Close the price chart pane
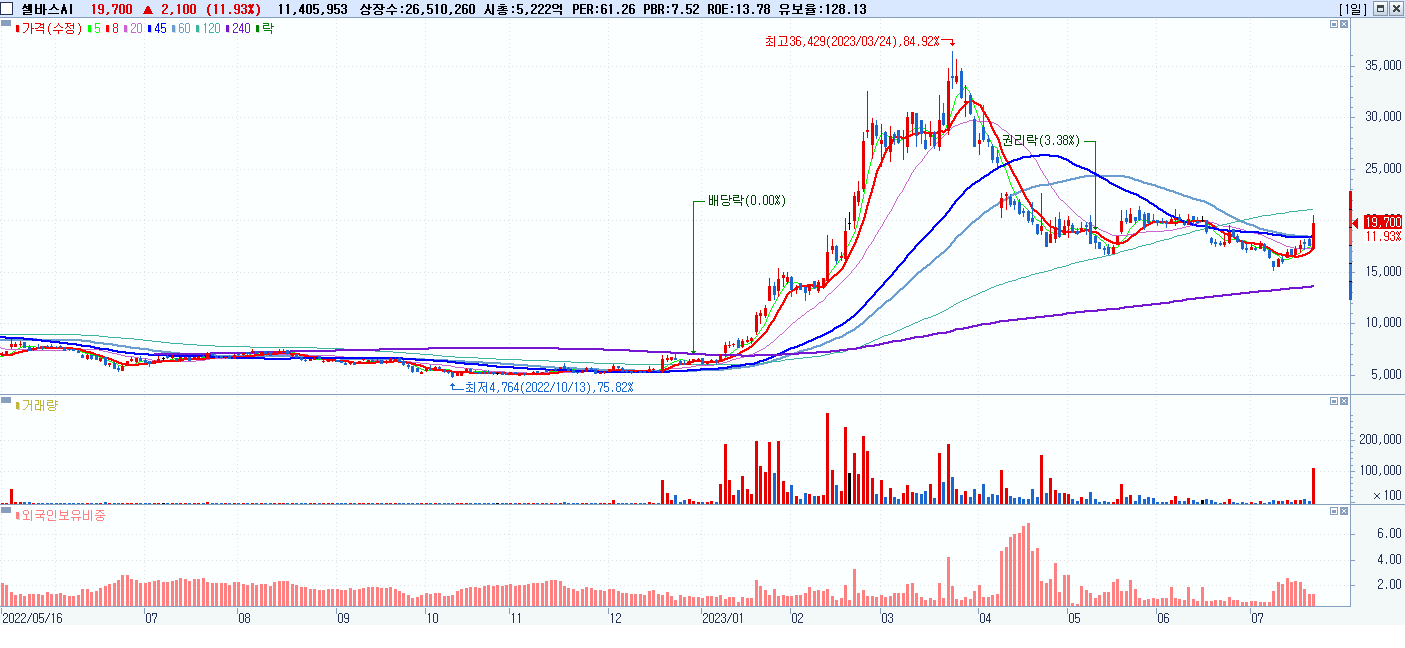This screenshot has height=648, width=1405. [x=1344, y=24]
